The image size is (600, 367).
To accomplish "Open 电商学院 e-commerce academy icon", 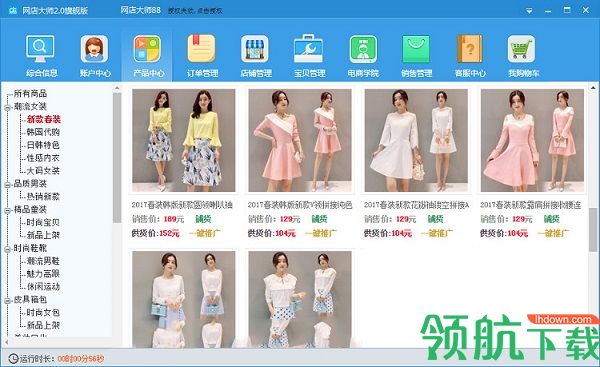I will point(363,49).
